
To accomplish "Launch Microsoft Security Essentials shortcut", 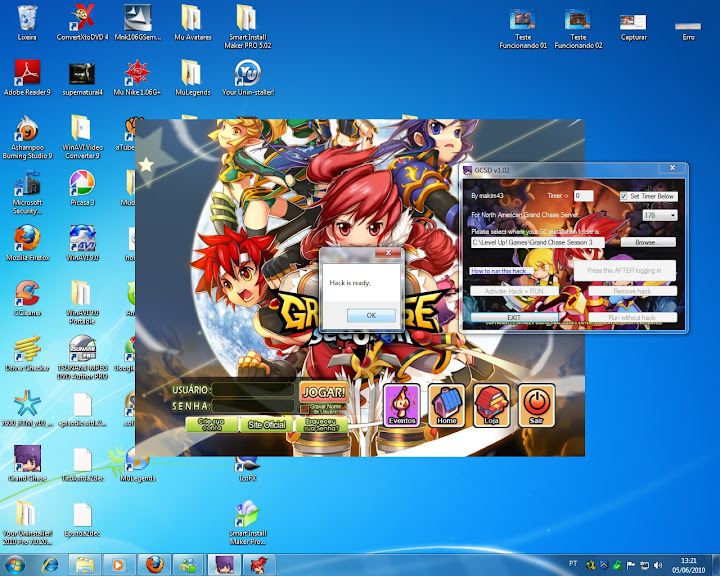I will click(x=27, y=192).
